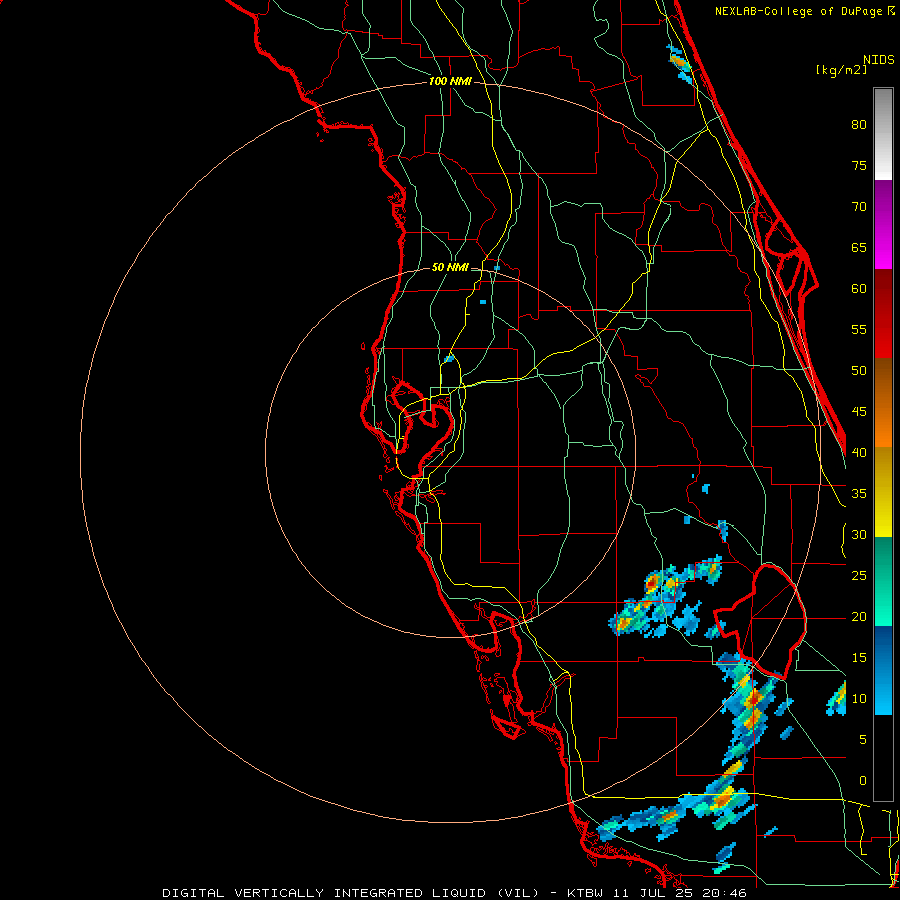The height and width of the screenshot is (900, 900).
Task: Select the 50 value on the color scale
Action: pyautogui.click(x=859, y=371)
